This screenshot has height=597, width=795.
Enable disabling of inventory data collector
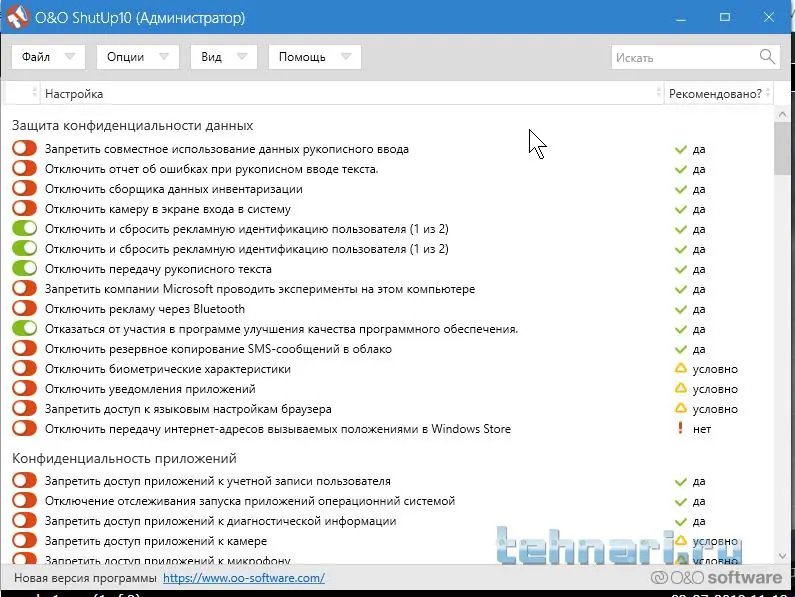click(24, 188)
